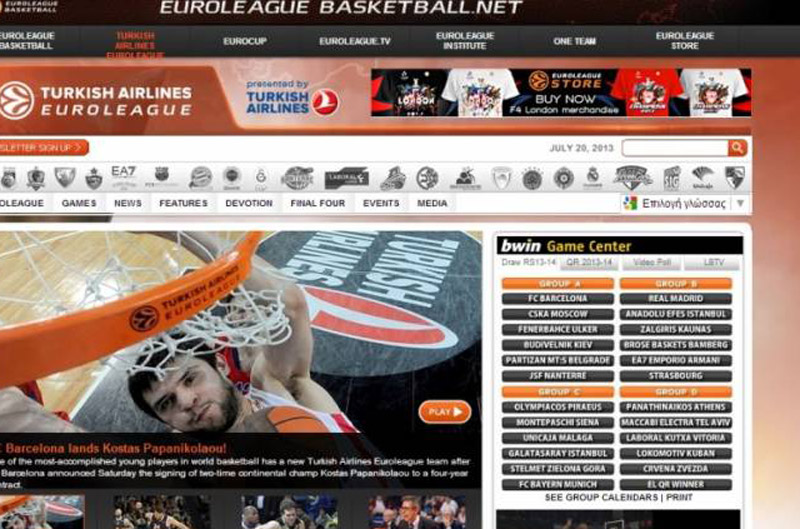Open the Laboral Kutxa team logo

pos(346,178)
